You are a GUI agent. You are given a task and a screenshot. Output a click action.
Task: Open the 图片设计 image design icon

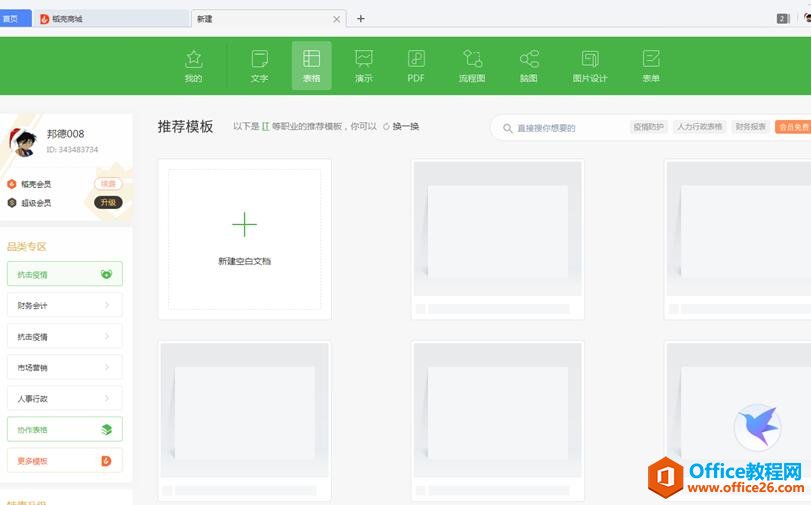(x=589, y=66)
